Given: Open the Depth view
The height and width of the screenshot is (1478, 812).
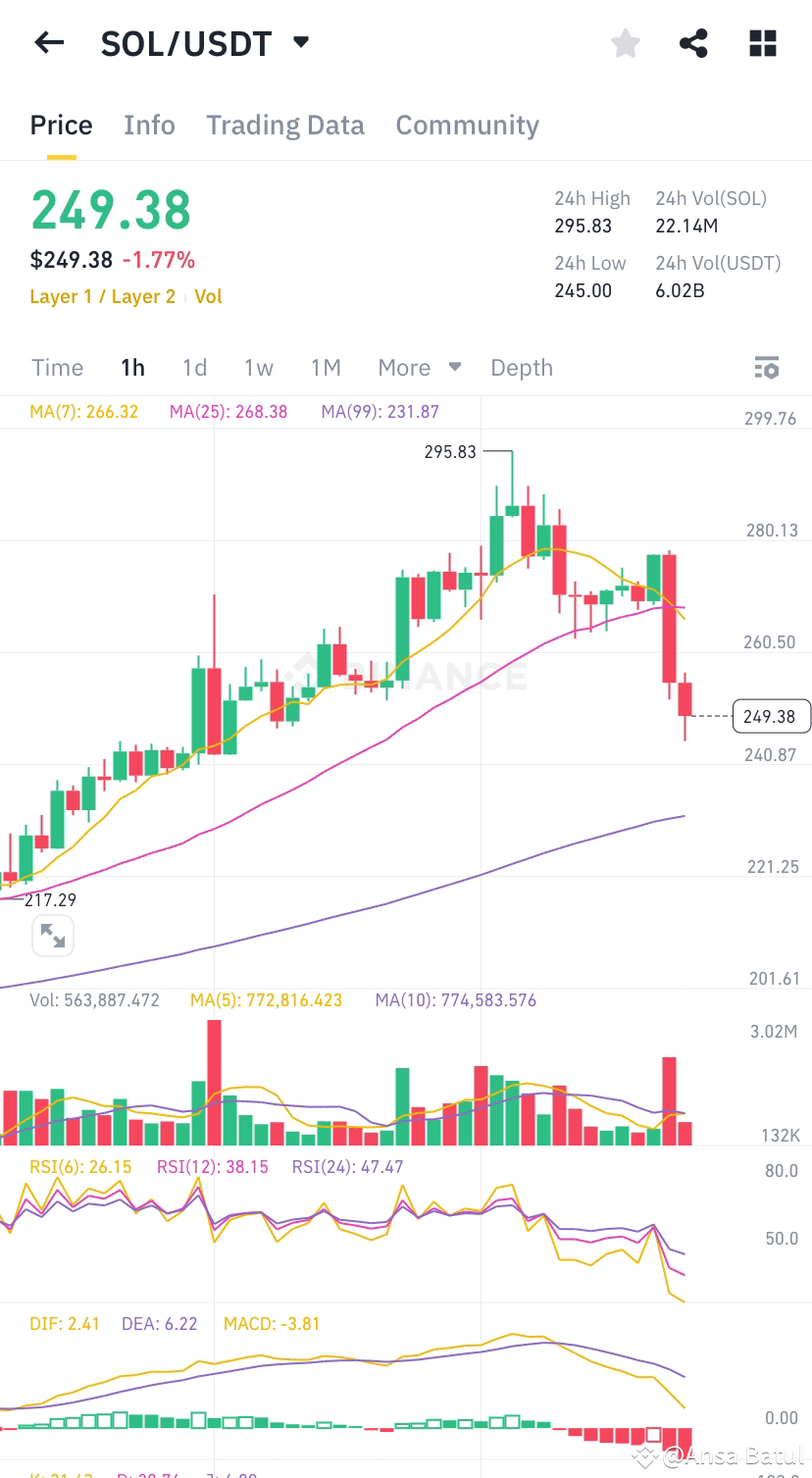Looking at the screenshot, I should click(521, 368).
